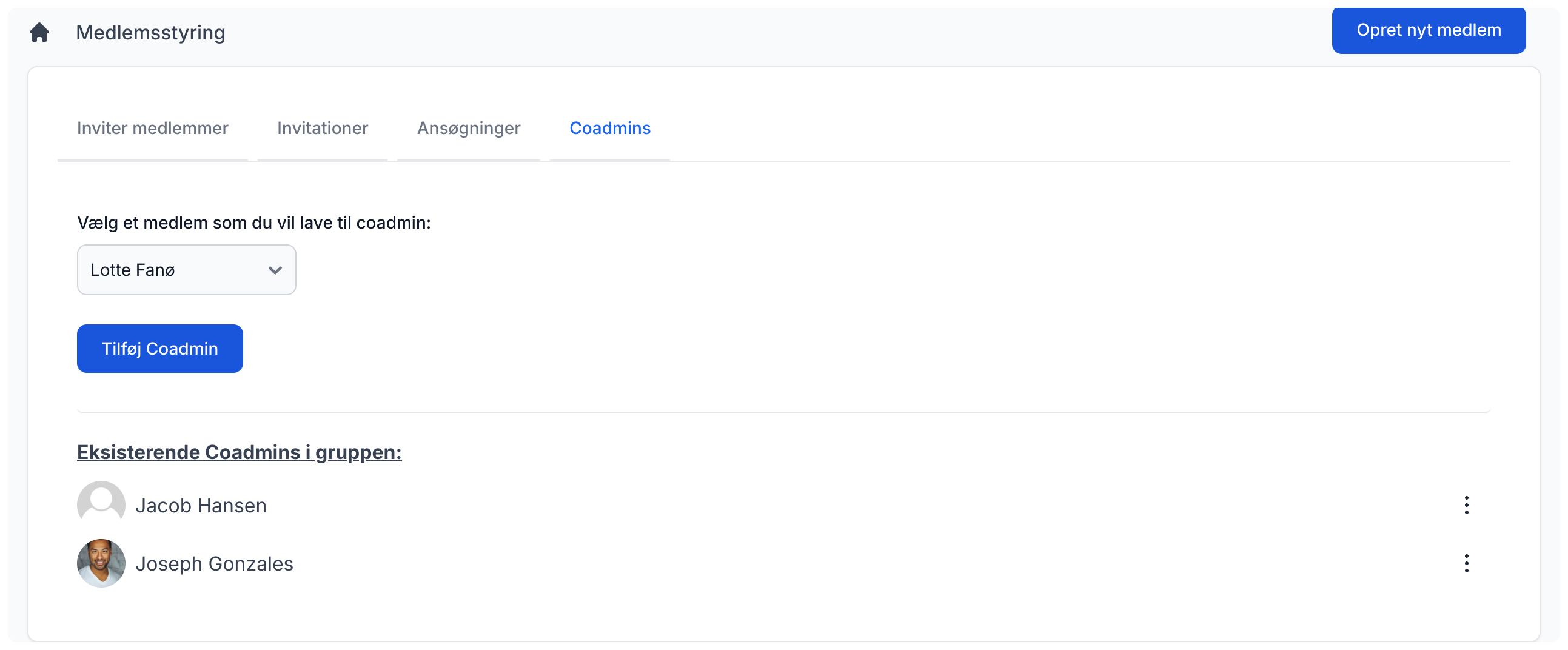This screenshot has width=1568, height=650.
Task: Open options menu for Jacob Hansen
Action: coord(1466,505)
